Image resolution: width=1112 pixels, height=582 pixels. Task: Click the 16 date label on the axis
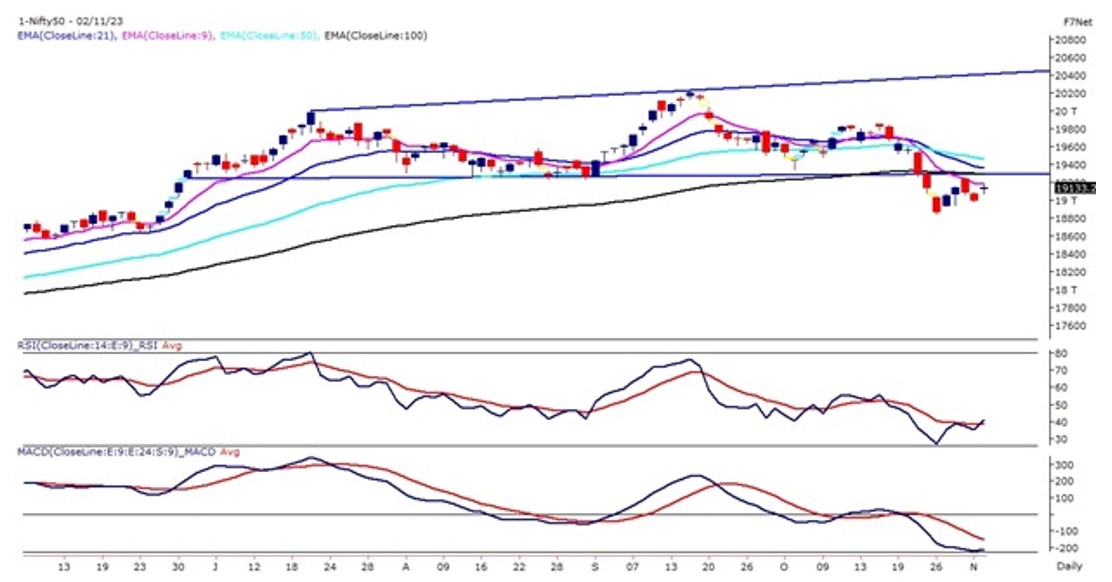(x=481, y=566)
